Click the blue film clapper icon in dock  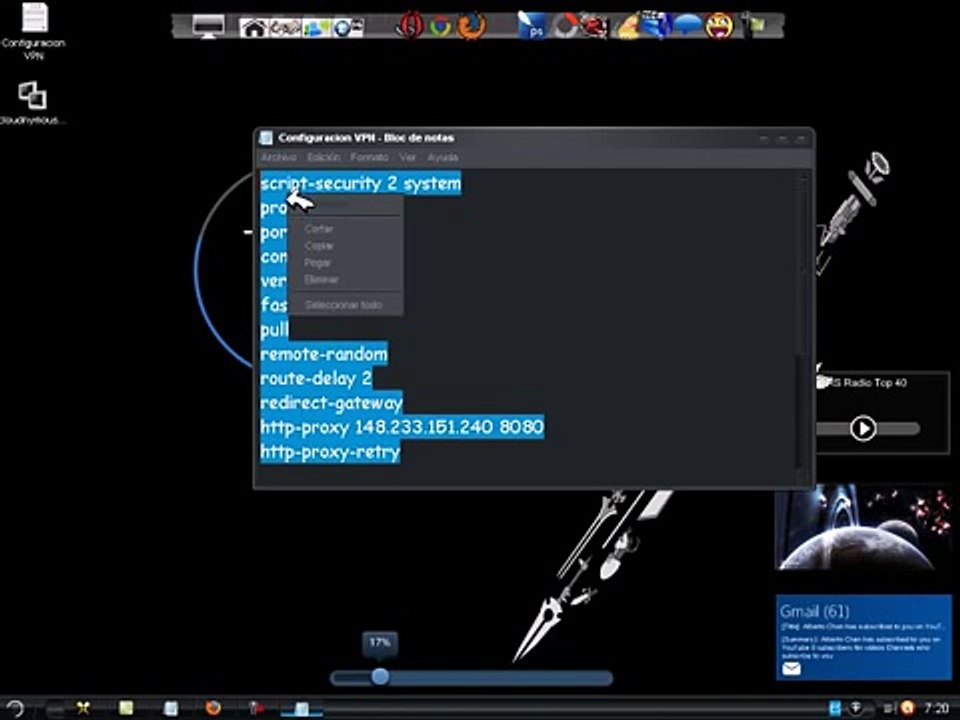656,25
